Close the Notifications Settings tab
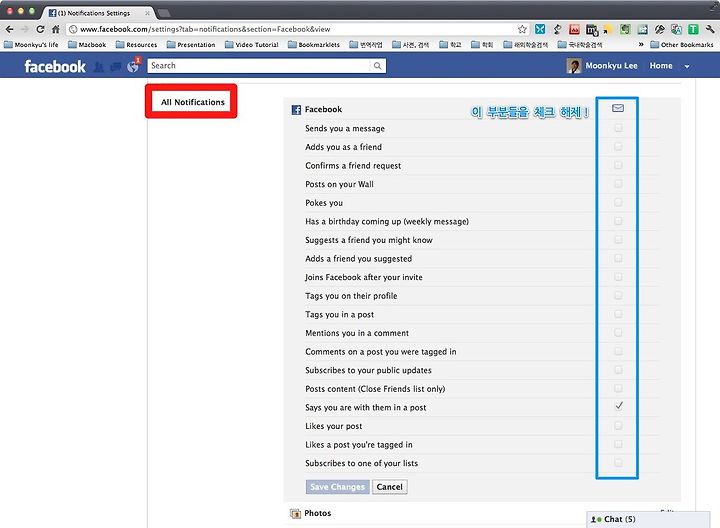720x528 pixels. [147, 13]
